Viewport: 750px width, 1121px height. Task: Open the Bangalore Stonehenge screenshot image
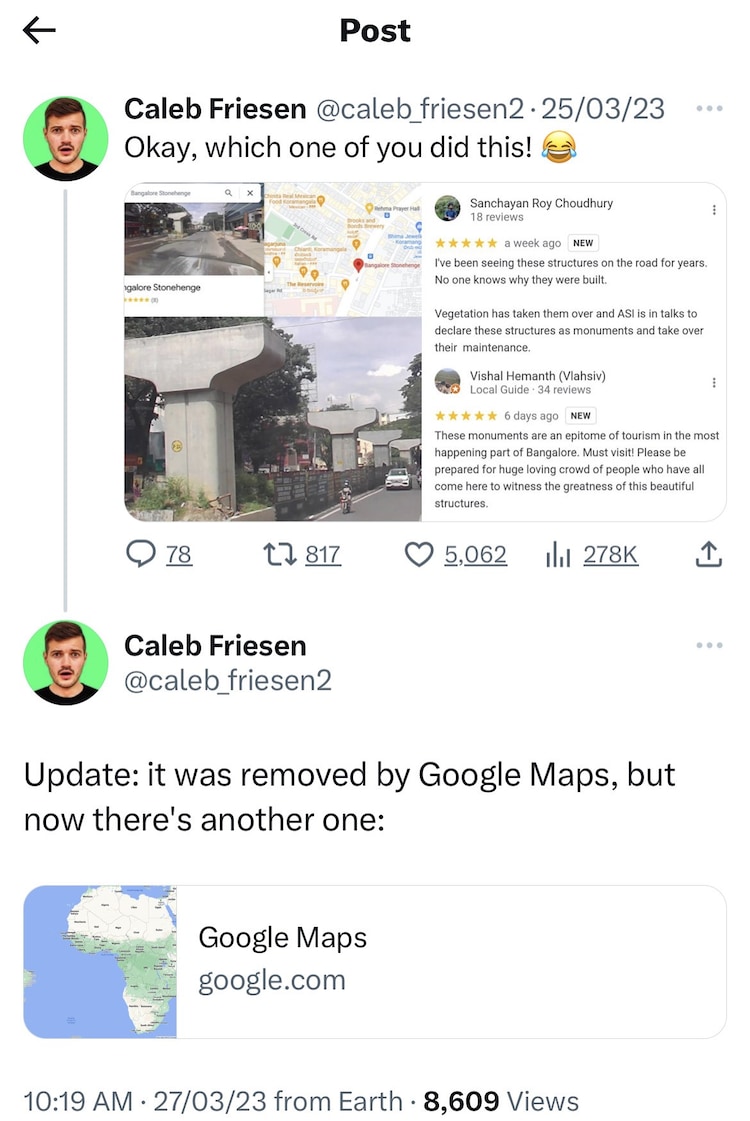425,352
